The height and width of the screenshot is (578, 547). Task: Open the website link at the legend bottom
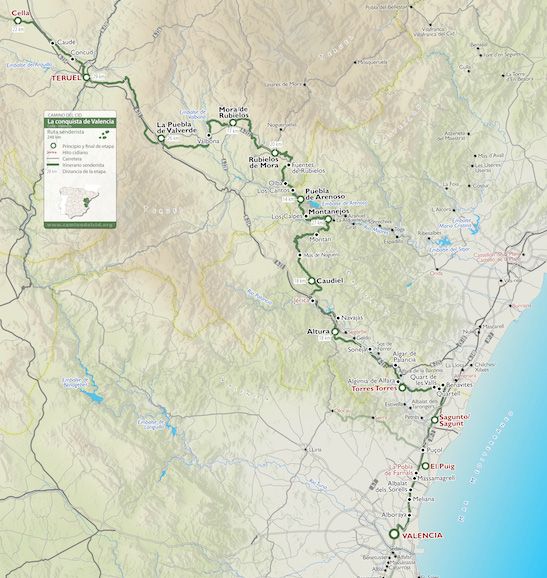click(x=80, y=224)
